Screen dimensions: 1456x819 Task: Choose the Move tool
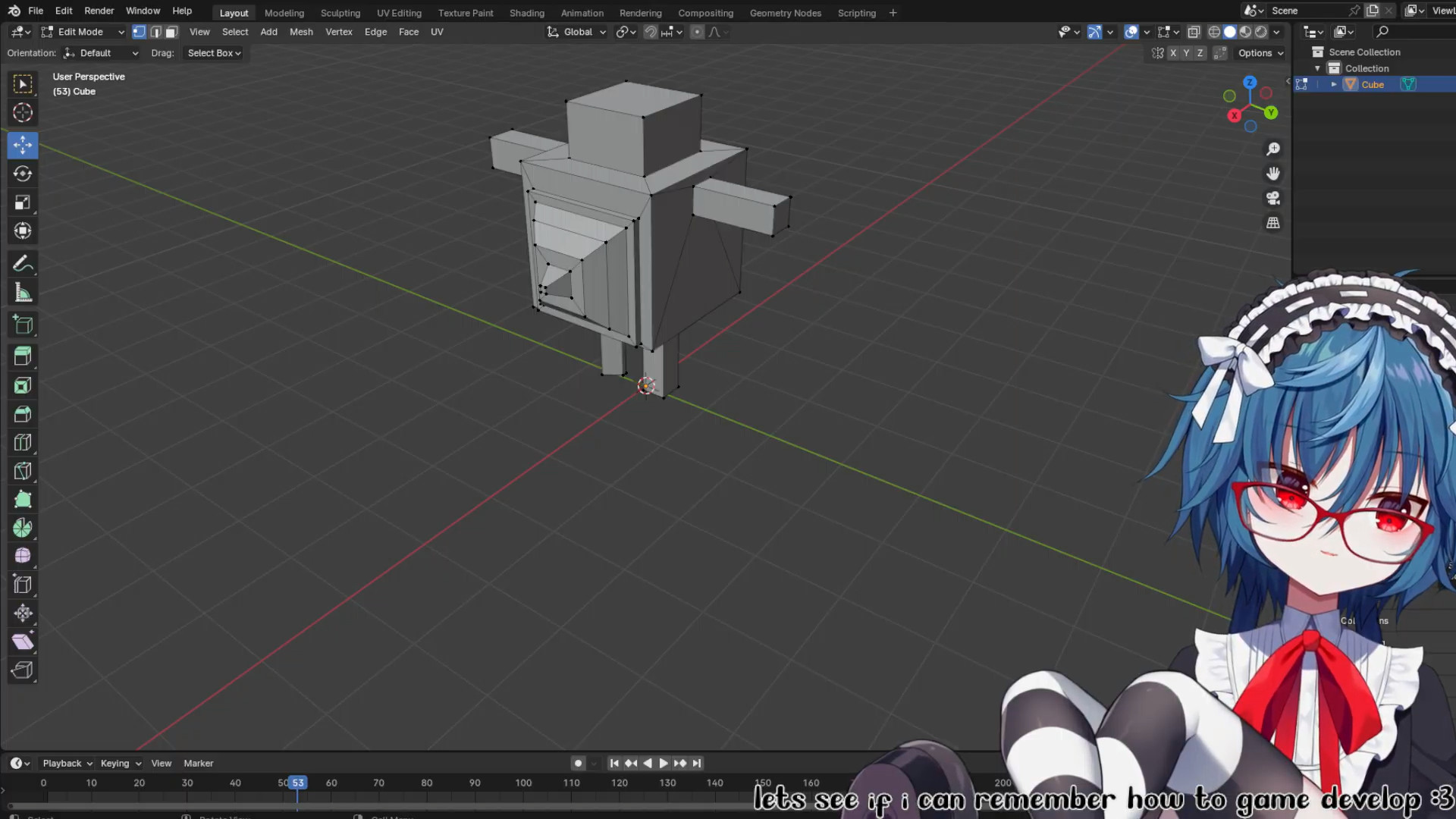pos(23,144)
